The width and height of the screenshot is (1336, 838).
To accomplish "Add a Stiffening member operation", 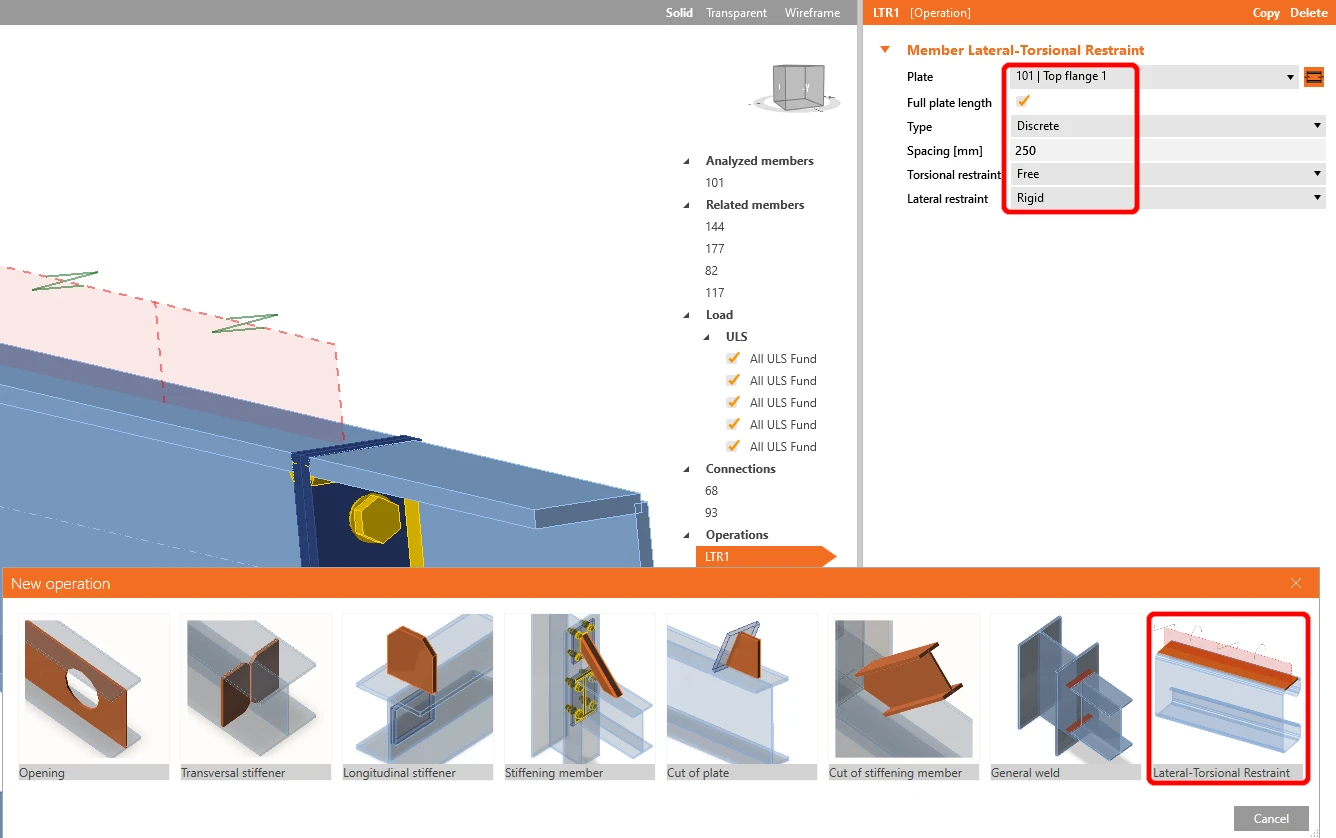I will coord(579,697).
